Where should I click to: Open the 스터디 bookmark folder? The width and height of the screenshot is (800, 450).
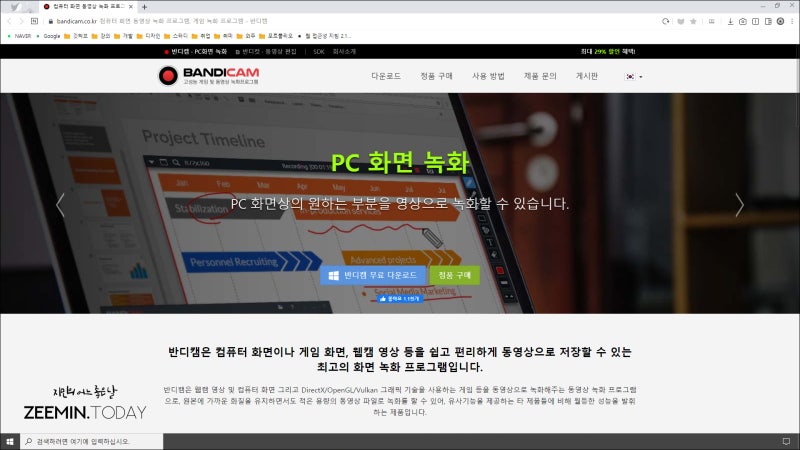point(176,36)
